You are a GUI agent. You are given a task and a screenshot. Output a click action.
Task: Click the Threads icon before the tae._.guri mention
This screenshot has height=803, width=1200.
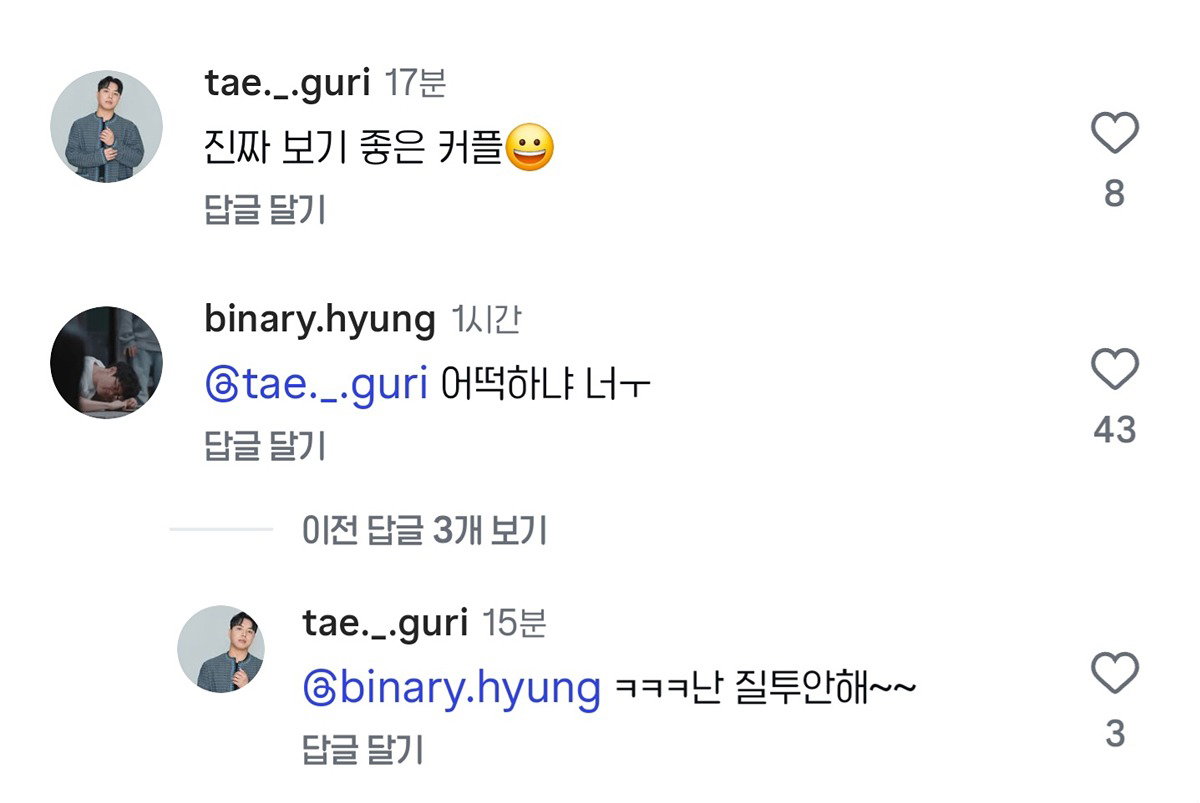(x=221, y=384)
